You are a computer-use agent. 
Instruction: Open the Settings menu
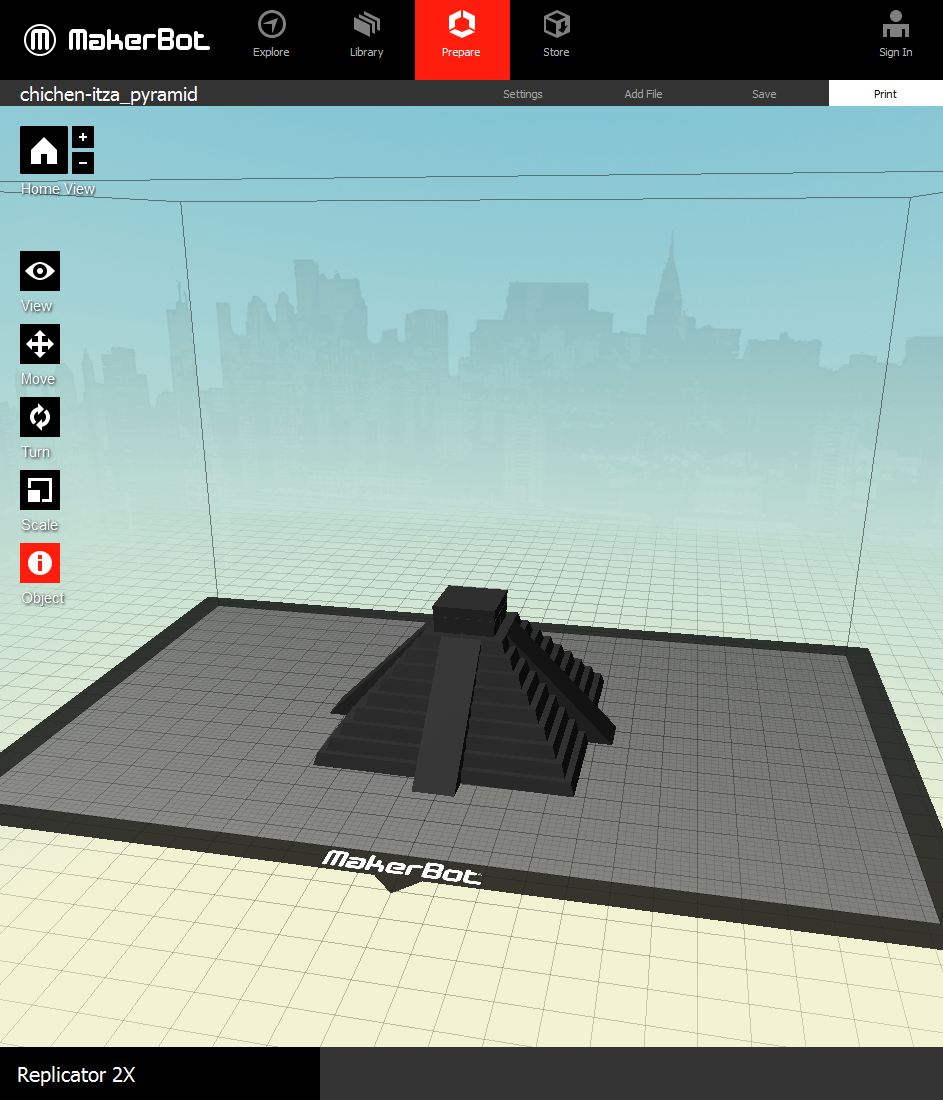pos(523,94)
